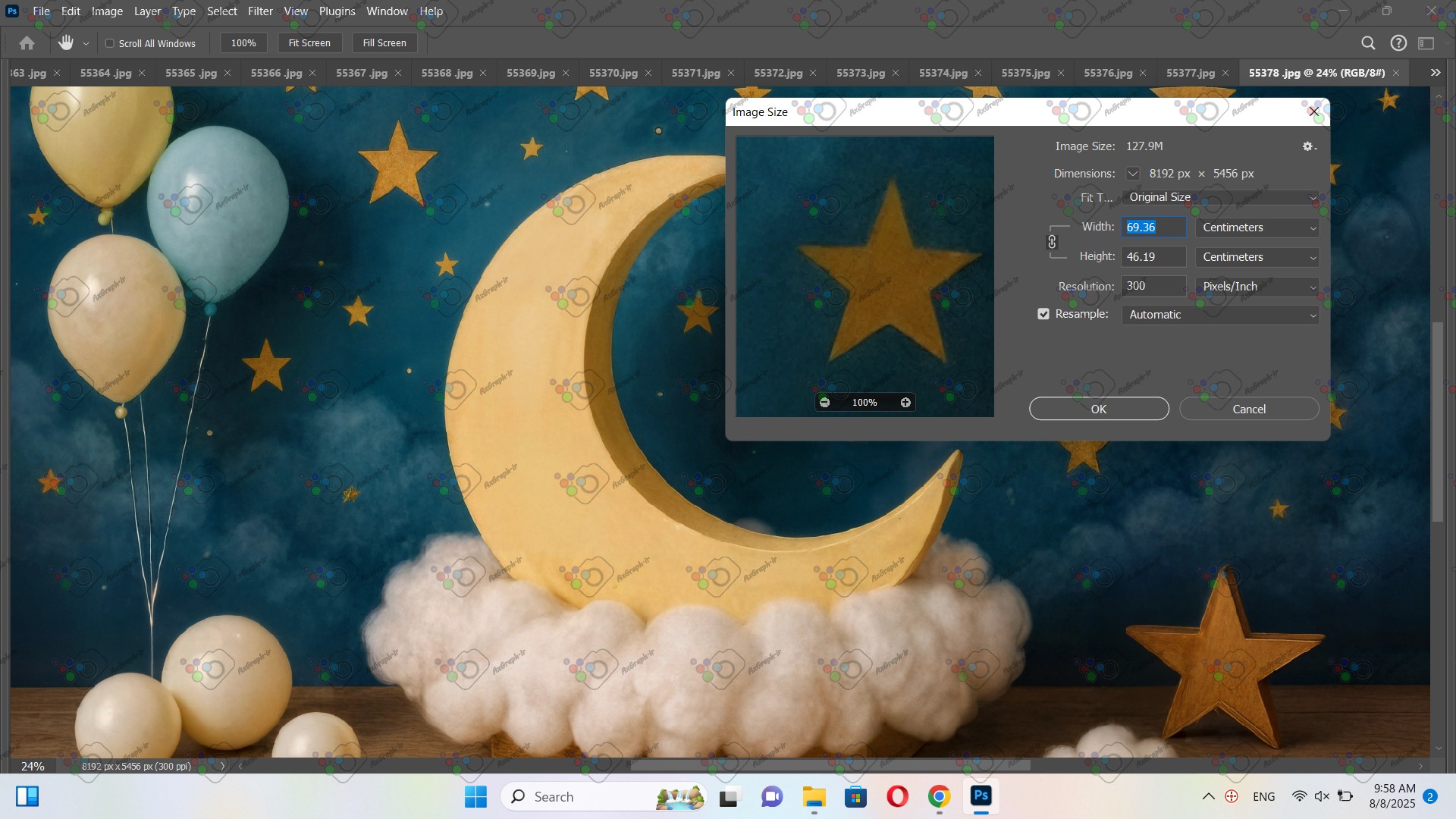Click the OK button
1456x819 pixels.
(1098, 409)
